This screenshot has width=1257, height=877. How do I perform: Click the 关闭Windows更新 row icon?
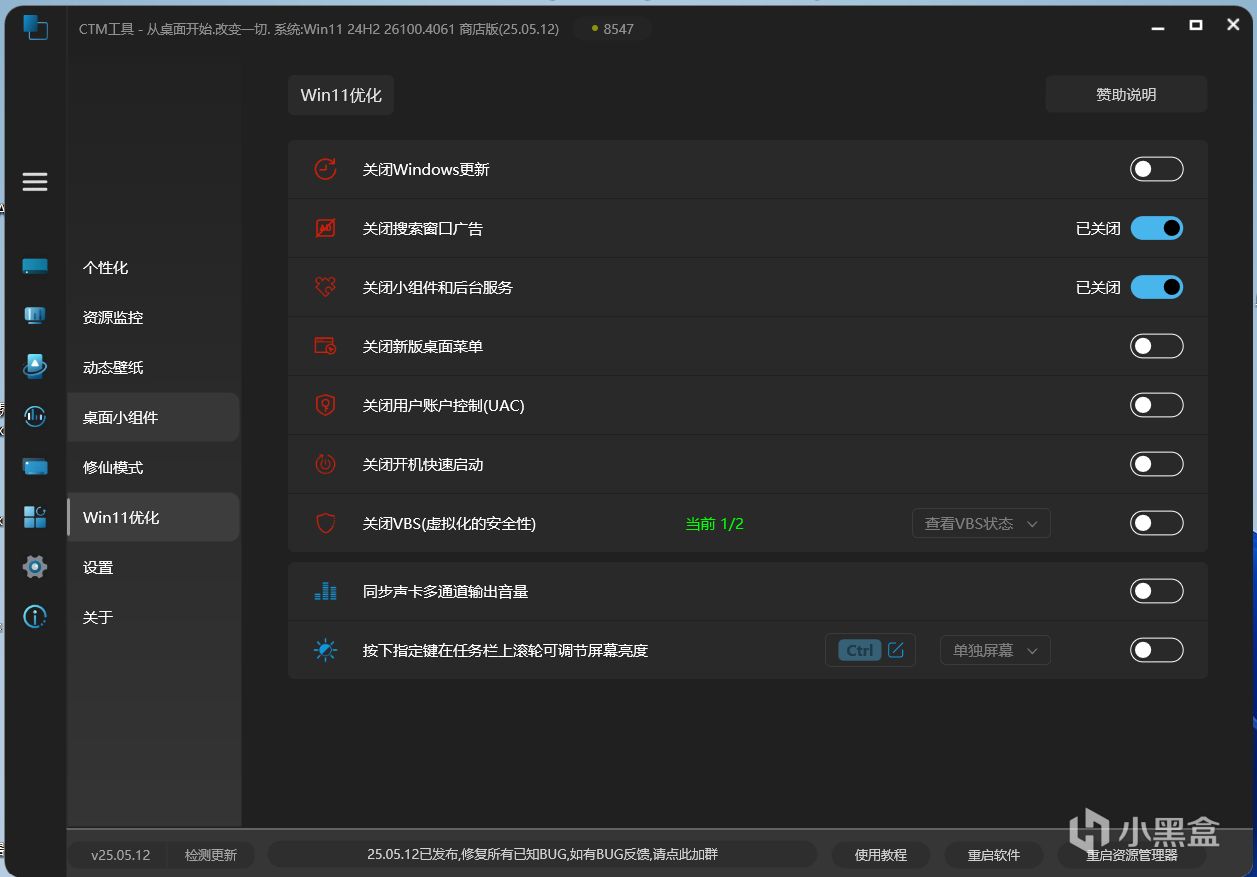click(x=325, y=169)
